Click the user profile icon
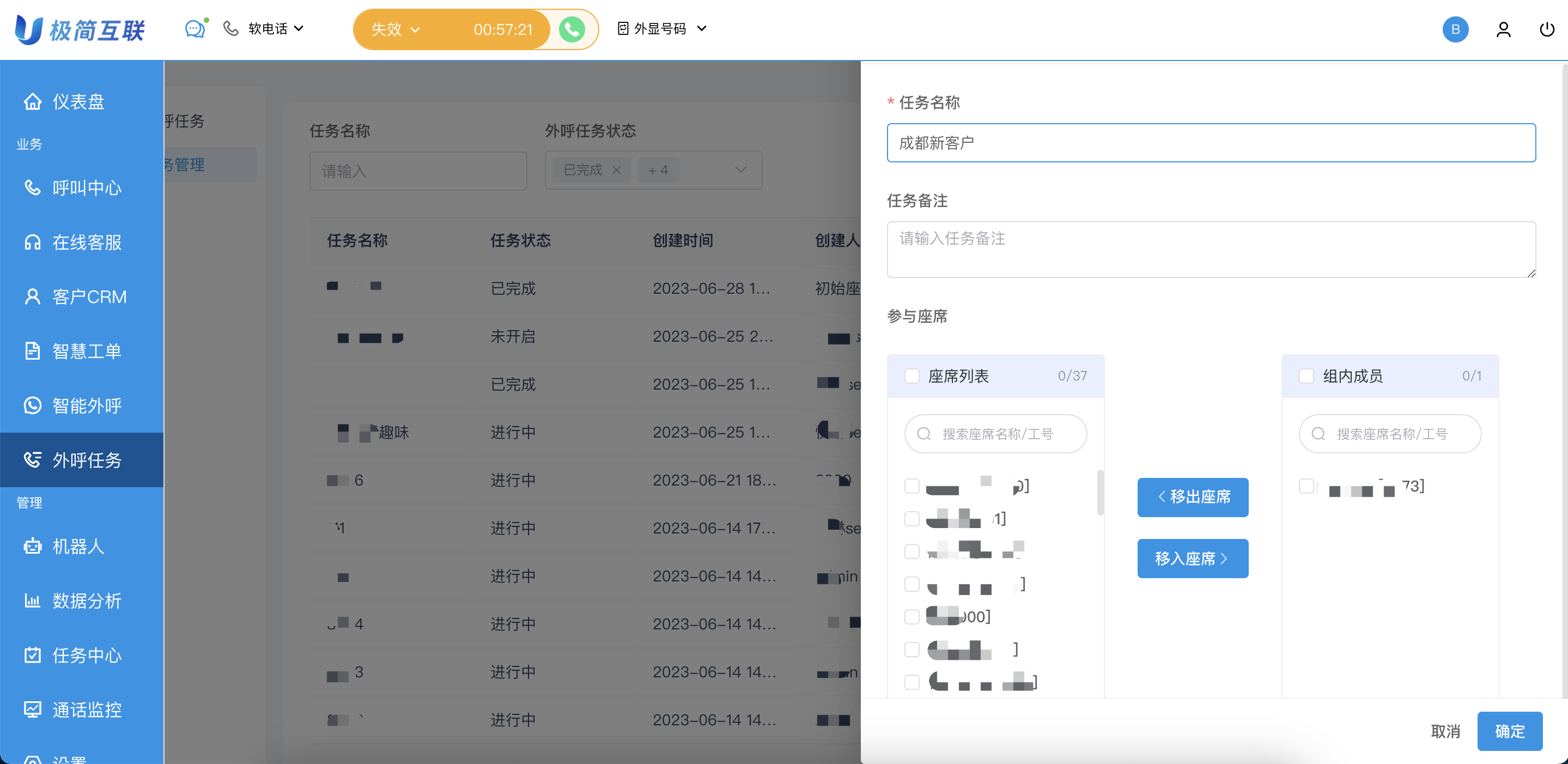 [x=1503, y=29]
